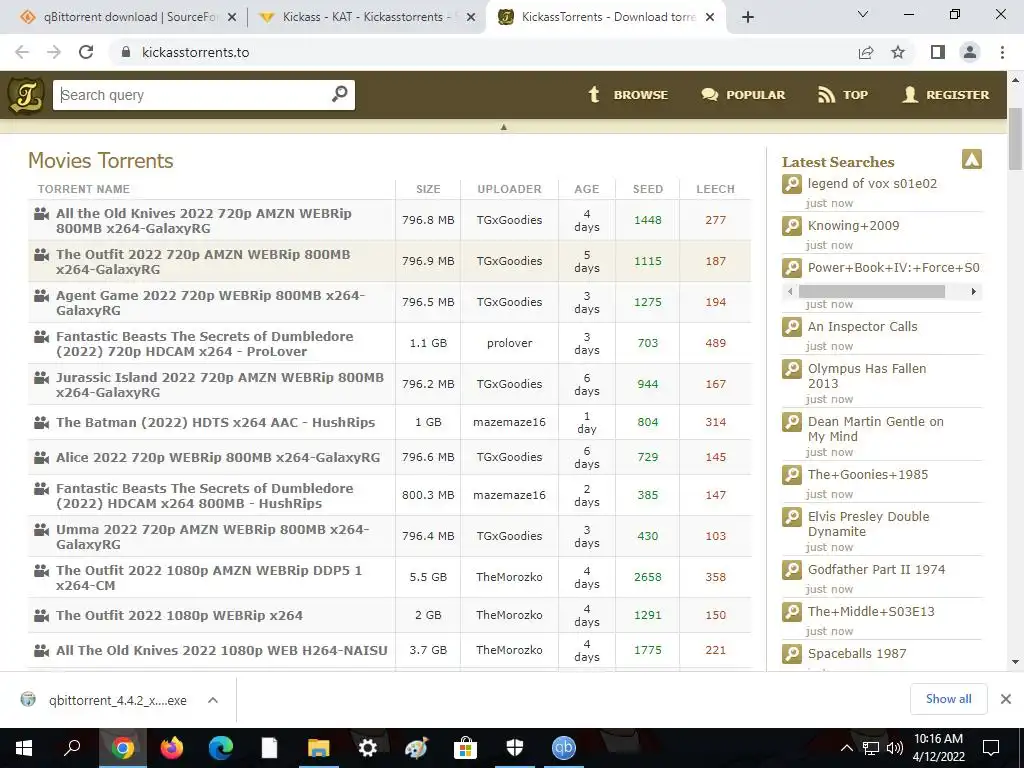1024x768 pixels.
Task: Sort table by AGE column header
Action: click(586, 189)
